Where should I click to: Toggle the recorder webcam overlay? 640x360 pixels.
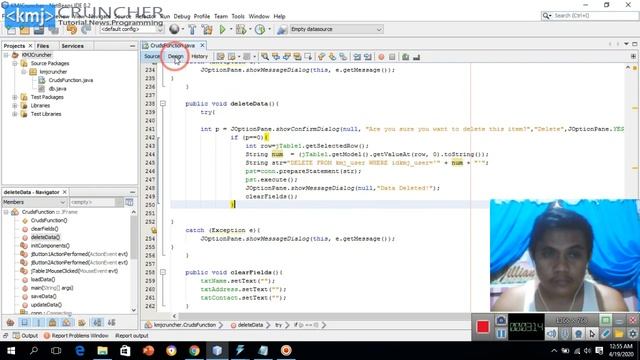pos(578,334)
